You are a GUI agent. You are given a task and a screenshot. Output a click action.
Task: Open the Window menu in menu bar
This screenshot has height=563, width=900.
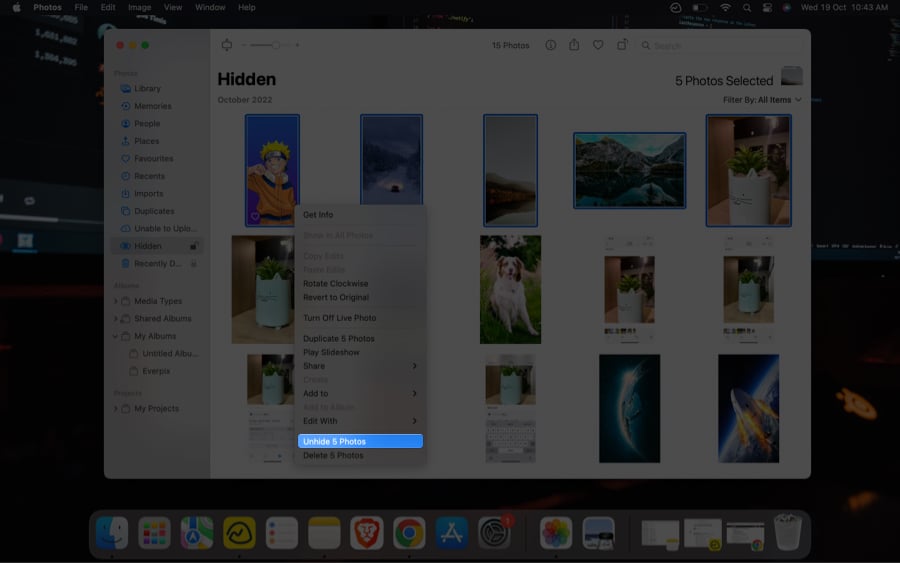(x=210, y=7)
